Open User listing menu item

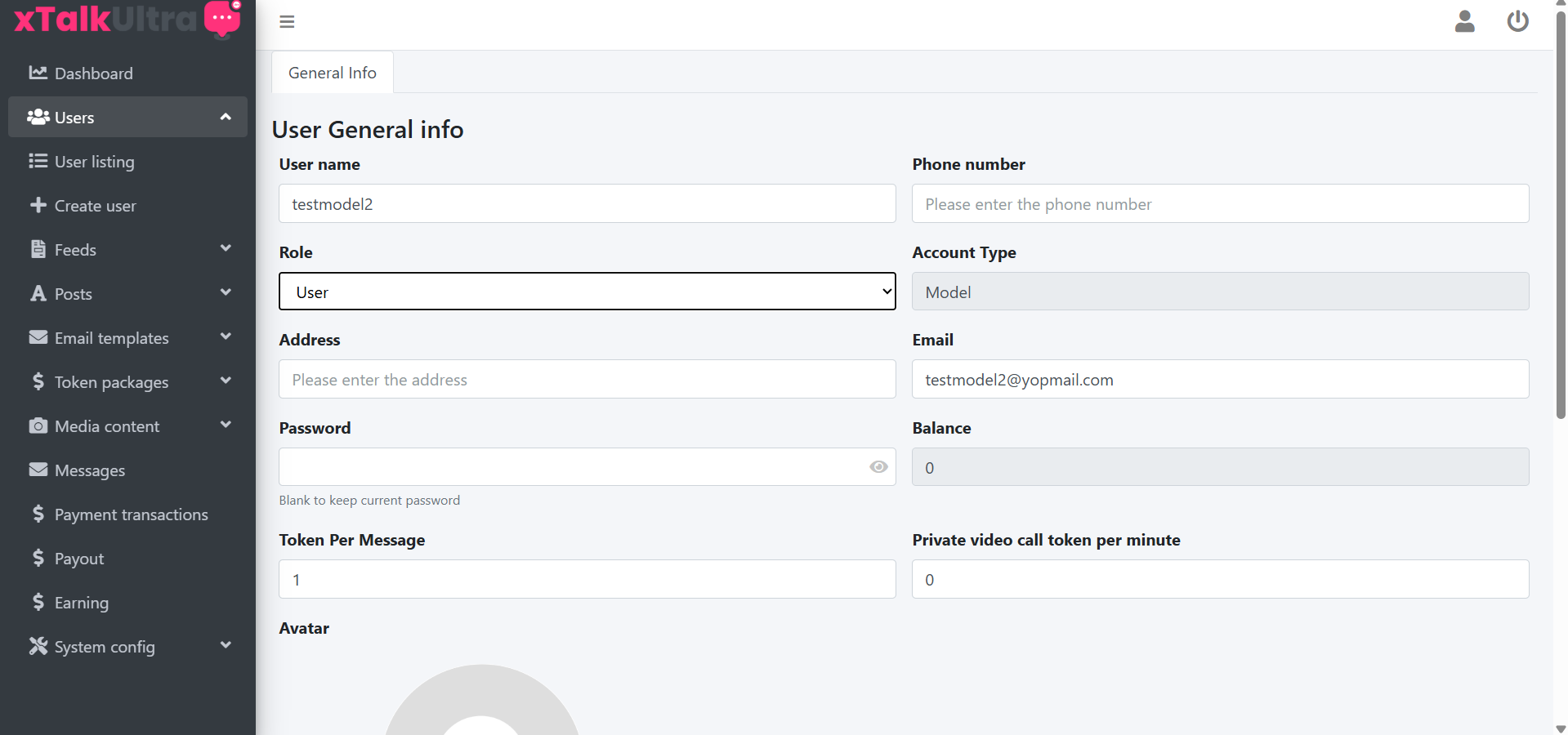click(94, 162)
